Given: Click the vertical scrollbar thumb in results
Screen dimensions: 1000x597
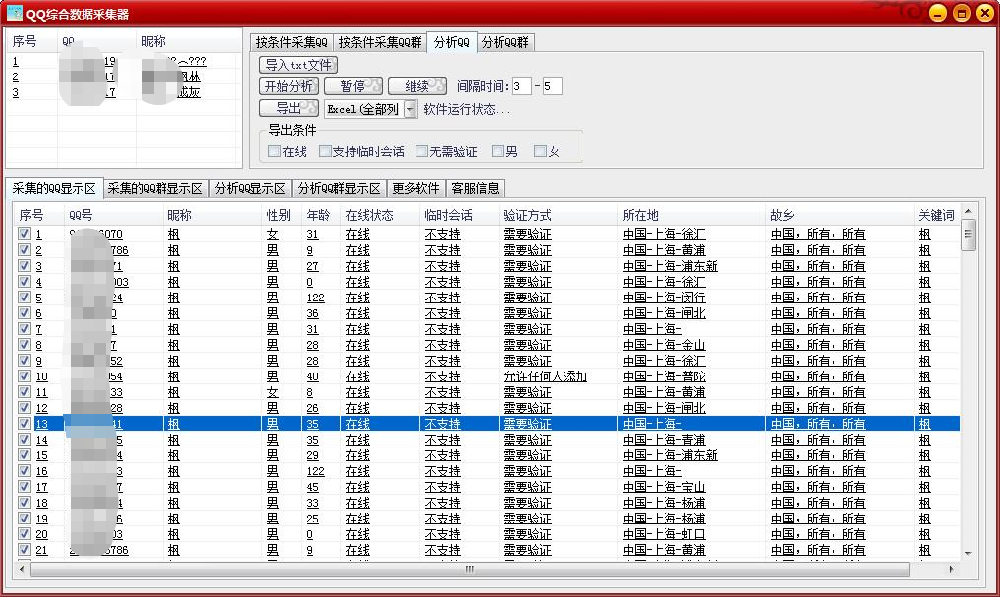Looking at the screenshot, I should (968, 234).
